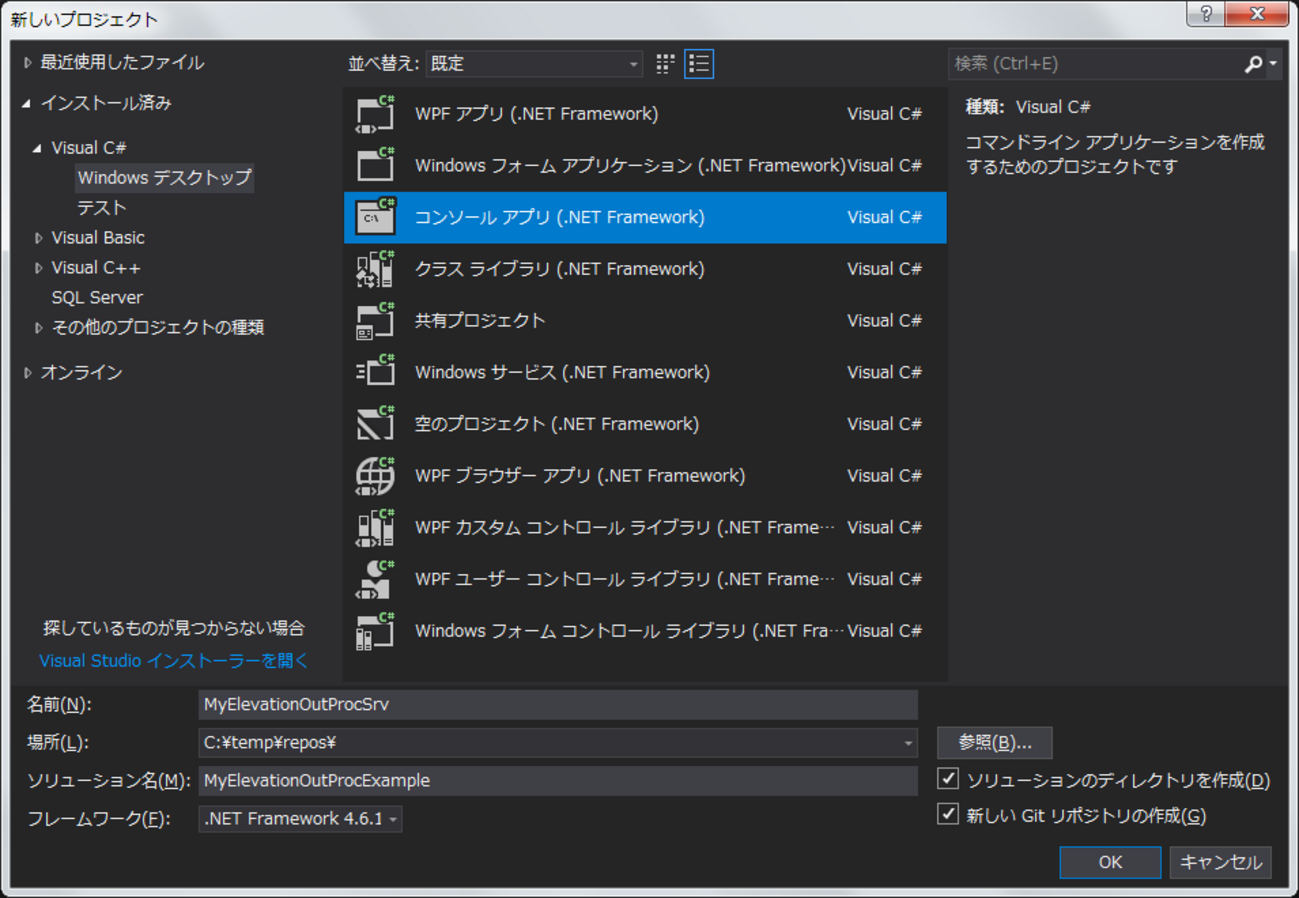This screenshot has width=1299, height=898.
Task: Click the 名前 project name input field
Action: pyautogui.click(x=557, y=705)
